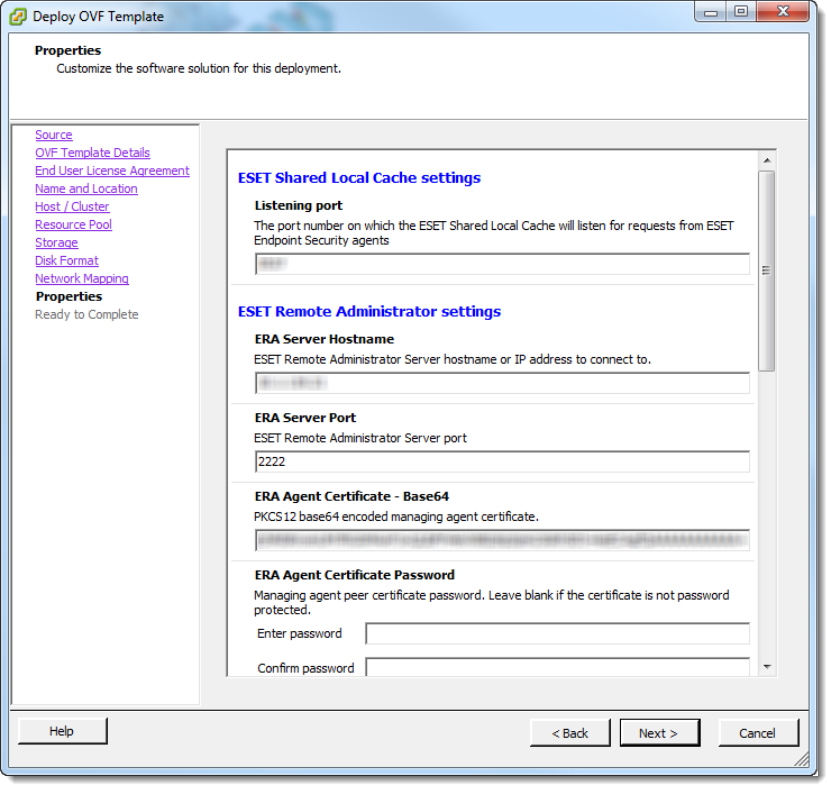827x785 pixels.
Task: Click the ESET Remote Administrator settings heading
Action: (369, 311)
